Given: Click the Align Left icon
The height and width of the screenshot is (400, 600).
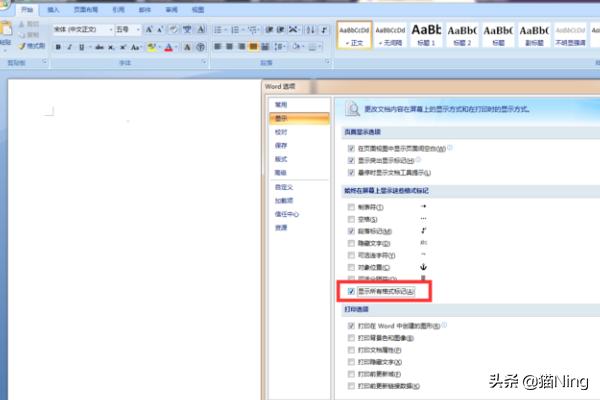Looking at the screenshot, I should (217, 47).
